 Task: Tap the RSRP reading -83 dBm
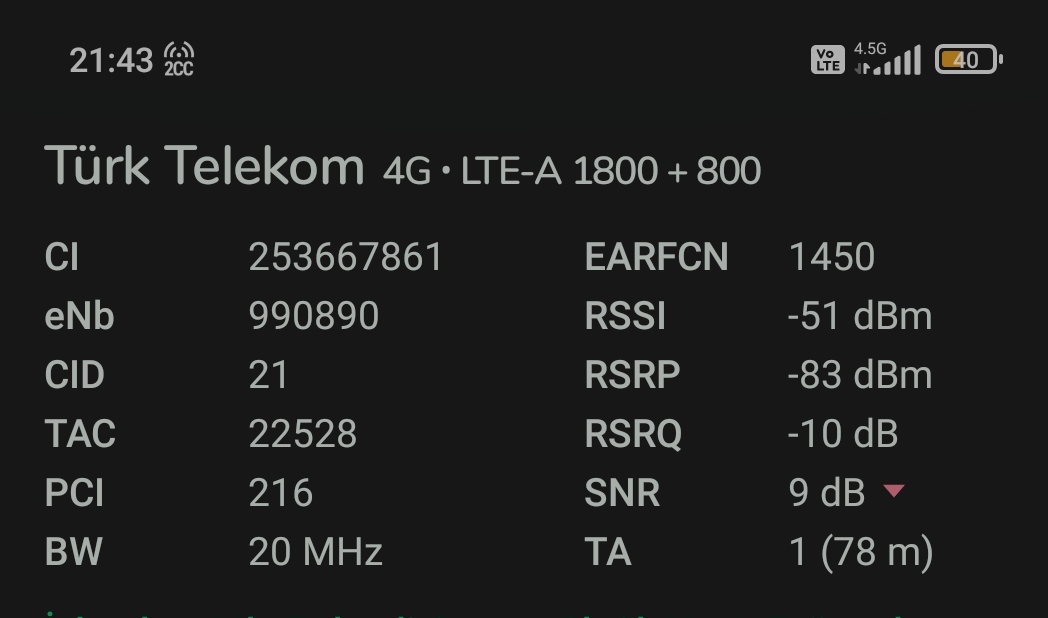pos(860,374)
